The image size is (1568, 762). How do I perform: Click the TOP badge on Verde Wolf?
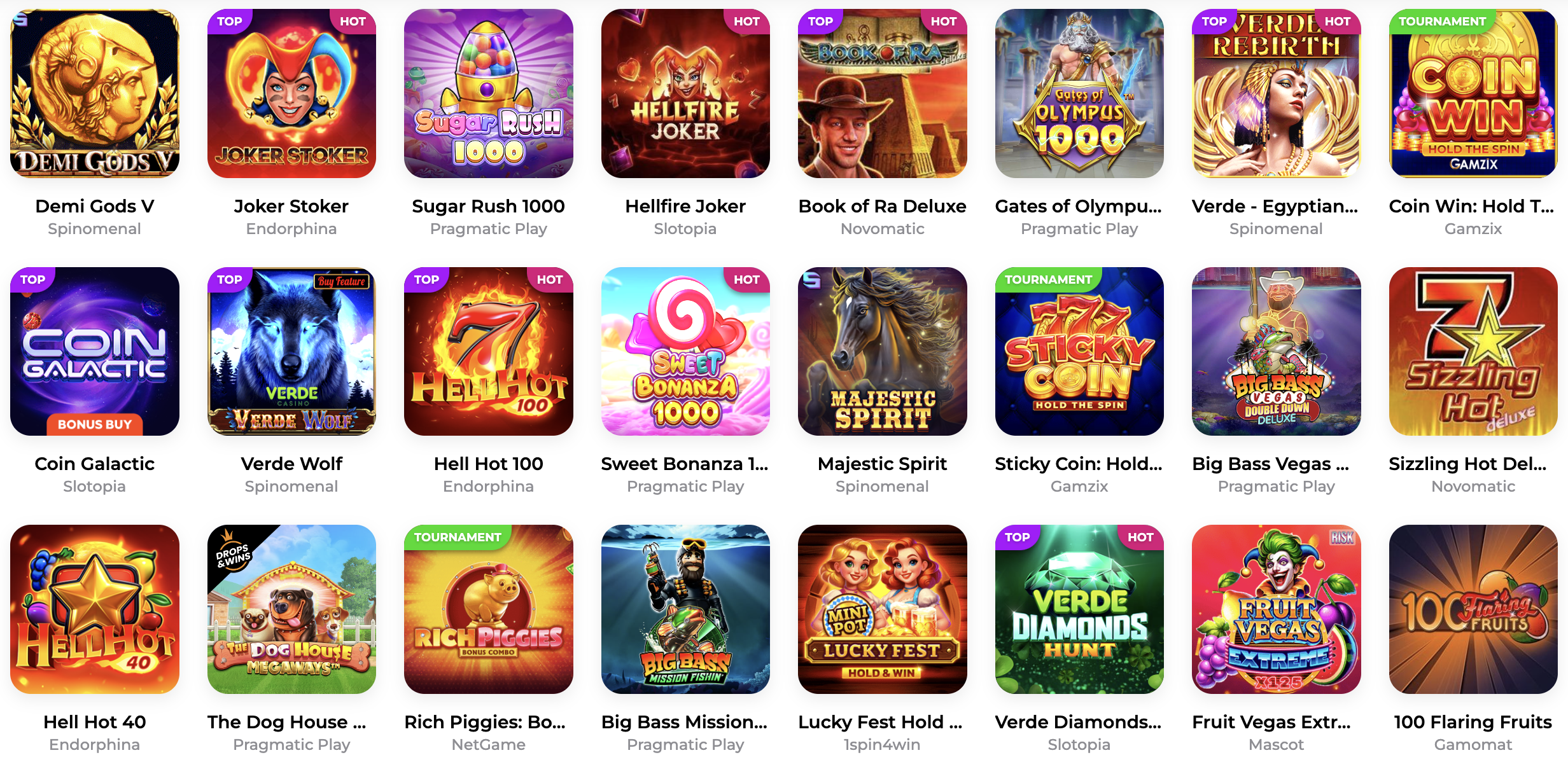[230, 279]
